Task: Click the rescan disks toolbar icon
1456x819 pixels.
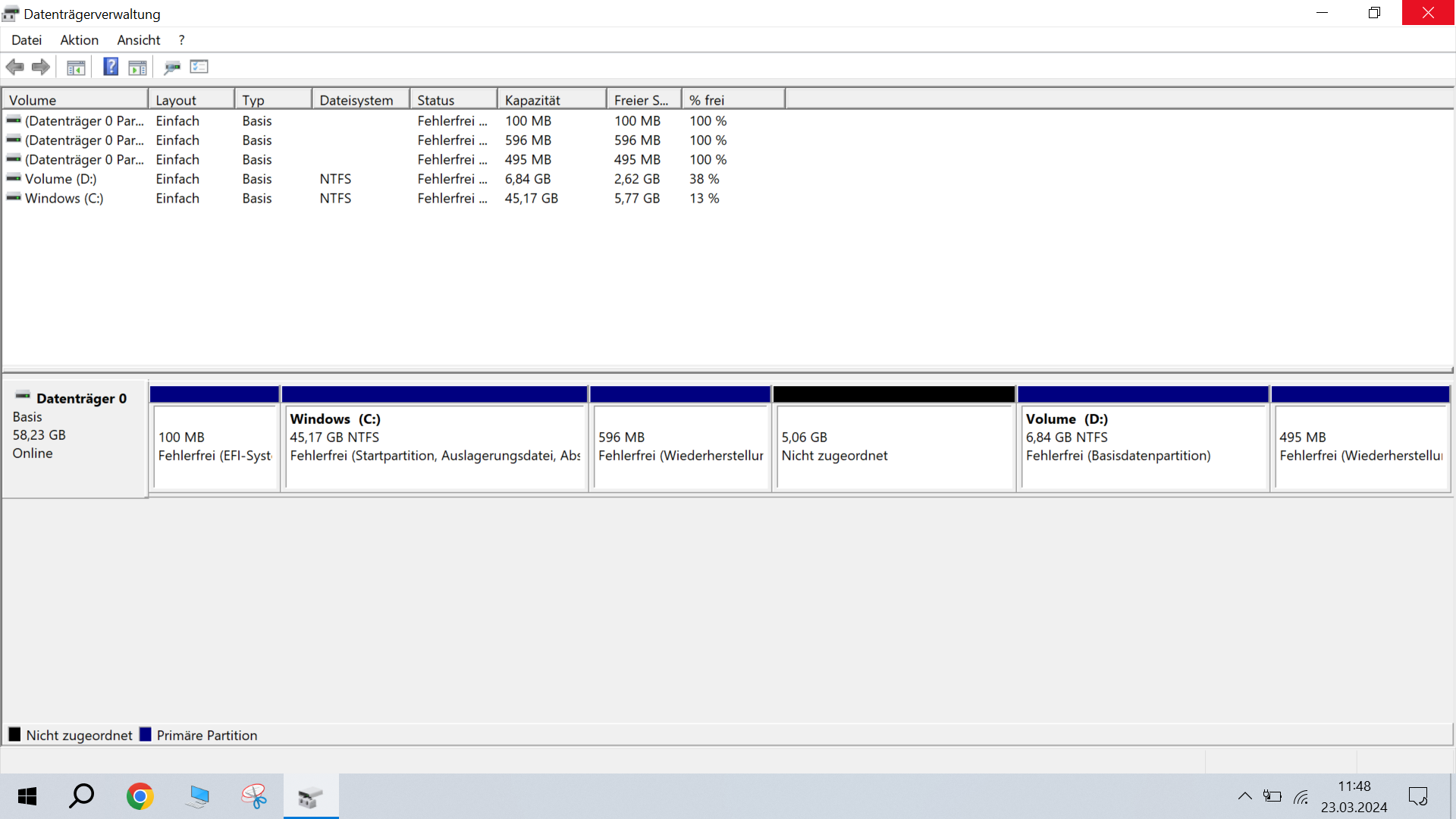Action: pyautogui.click(x=172, y=67)
